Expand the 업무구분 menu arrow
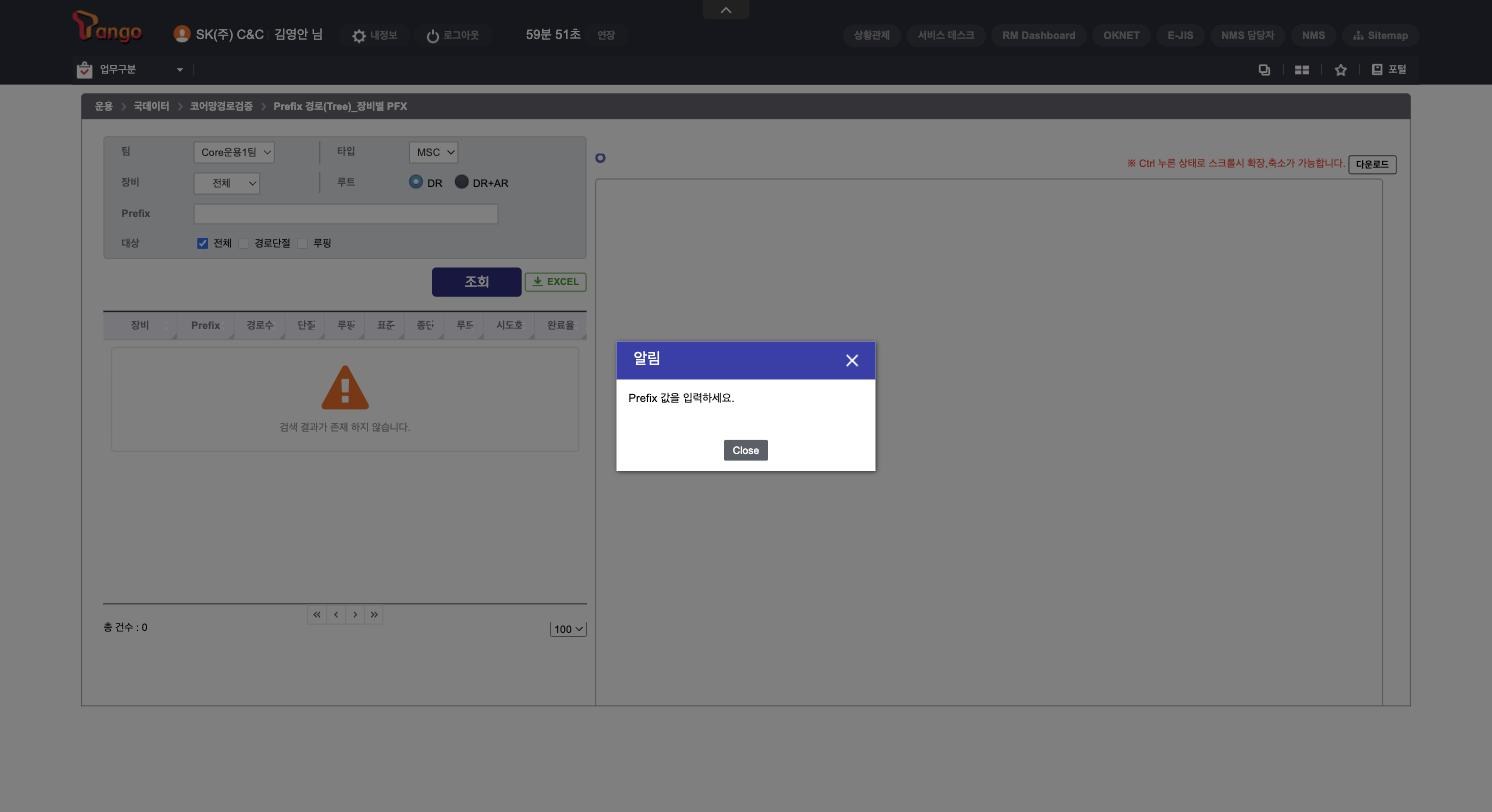This screenshot has width=1492, height=812. [x=180, y=70]
